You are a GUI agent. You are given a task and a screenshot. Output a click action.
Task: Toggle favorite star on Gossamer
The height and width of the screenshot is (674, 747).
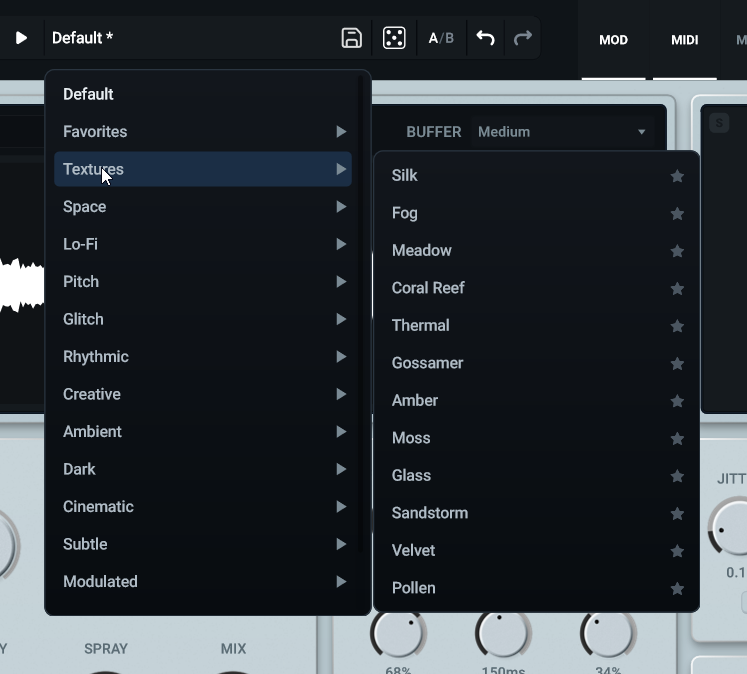pos(677,364)
